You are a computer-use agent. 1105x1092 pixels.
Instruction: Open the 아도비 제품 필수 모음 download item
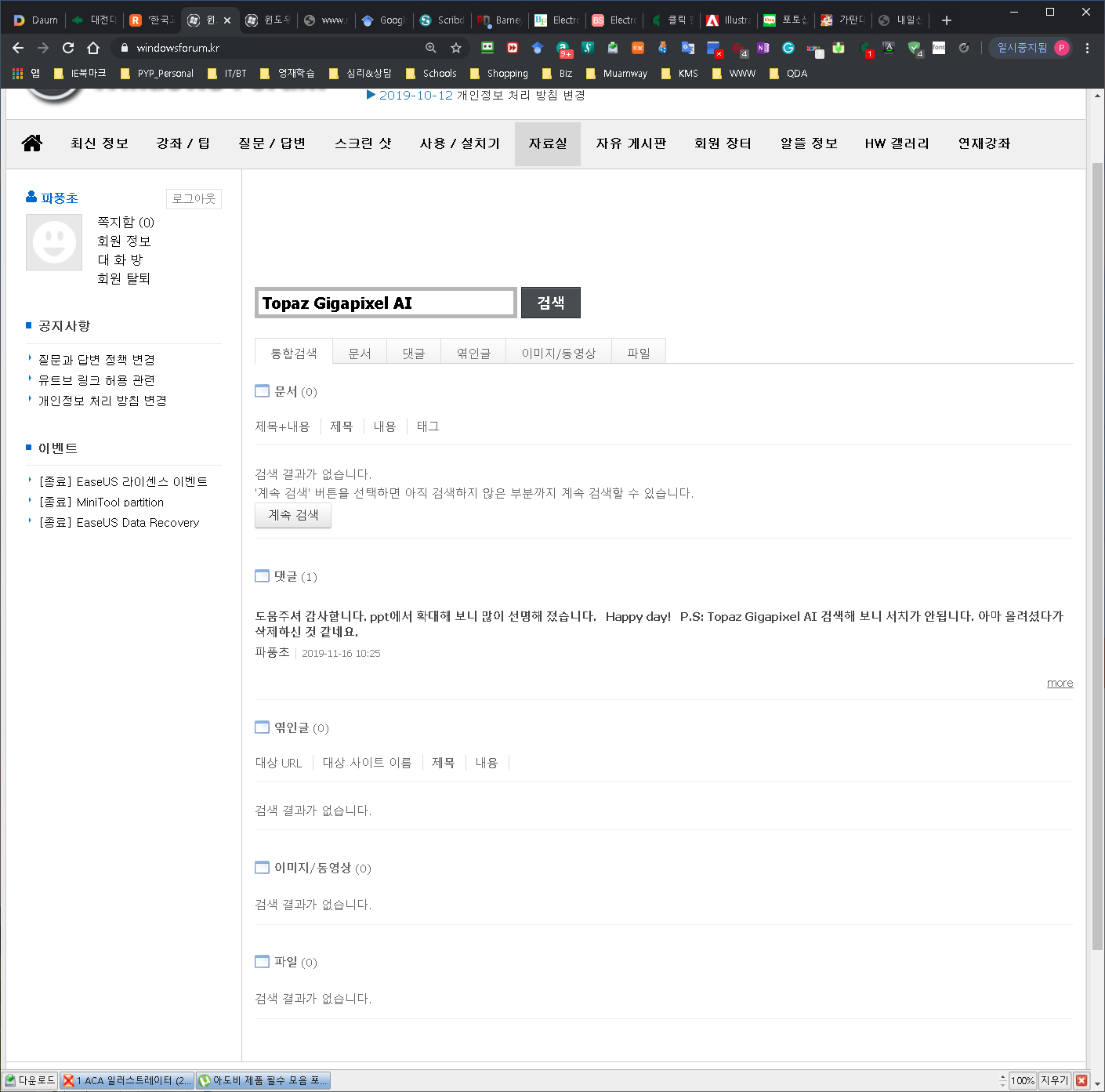pyautogui.click(x=263, y=1080)
